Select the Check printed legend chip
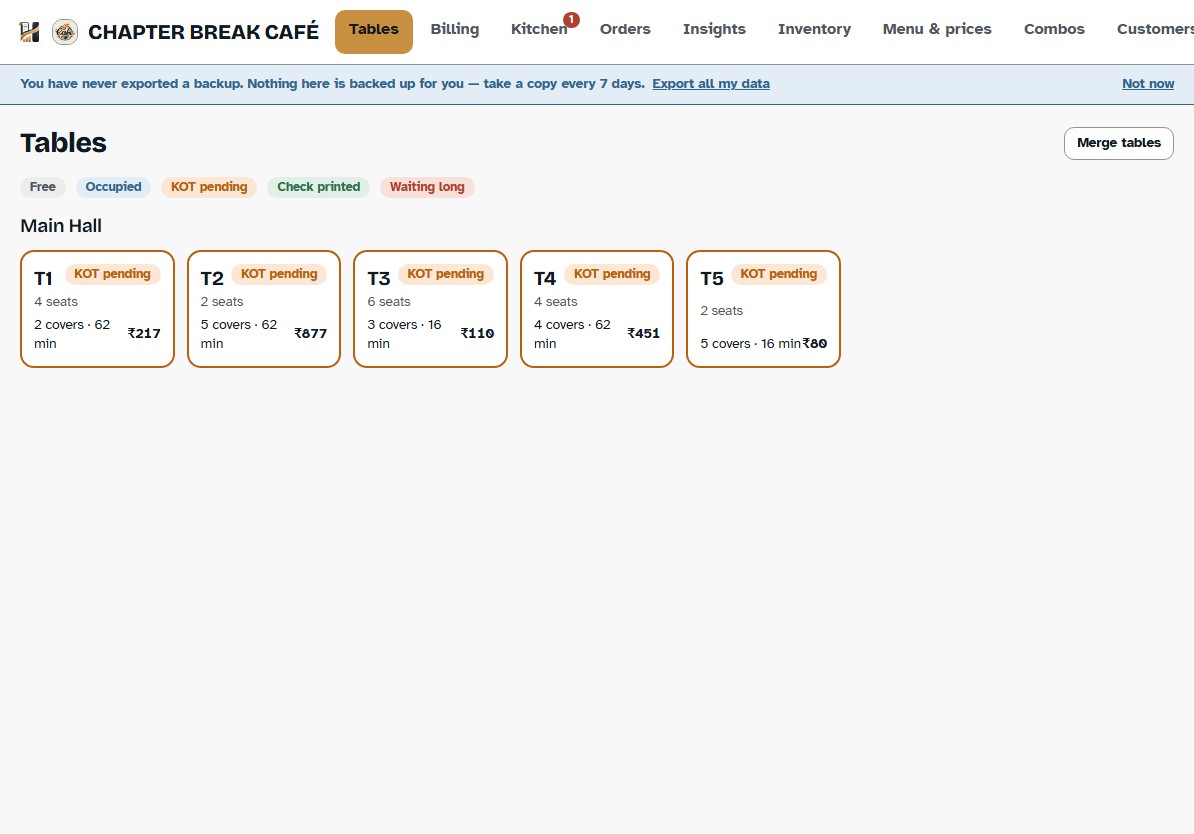This screenshot has height=834, width=1194. coord(318,187)
